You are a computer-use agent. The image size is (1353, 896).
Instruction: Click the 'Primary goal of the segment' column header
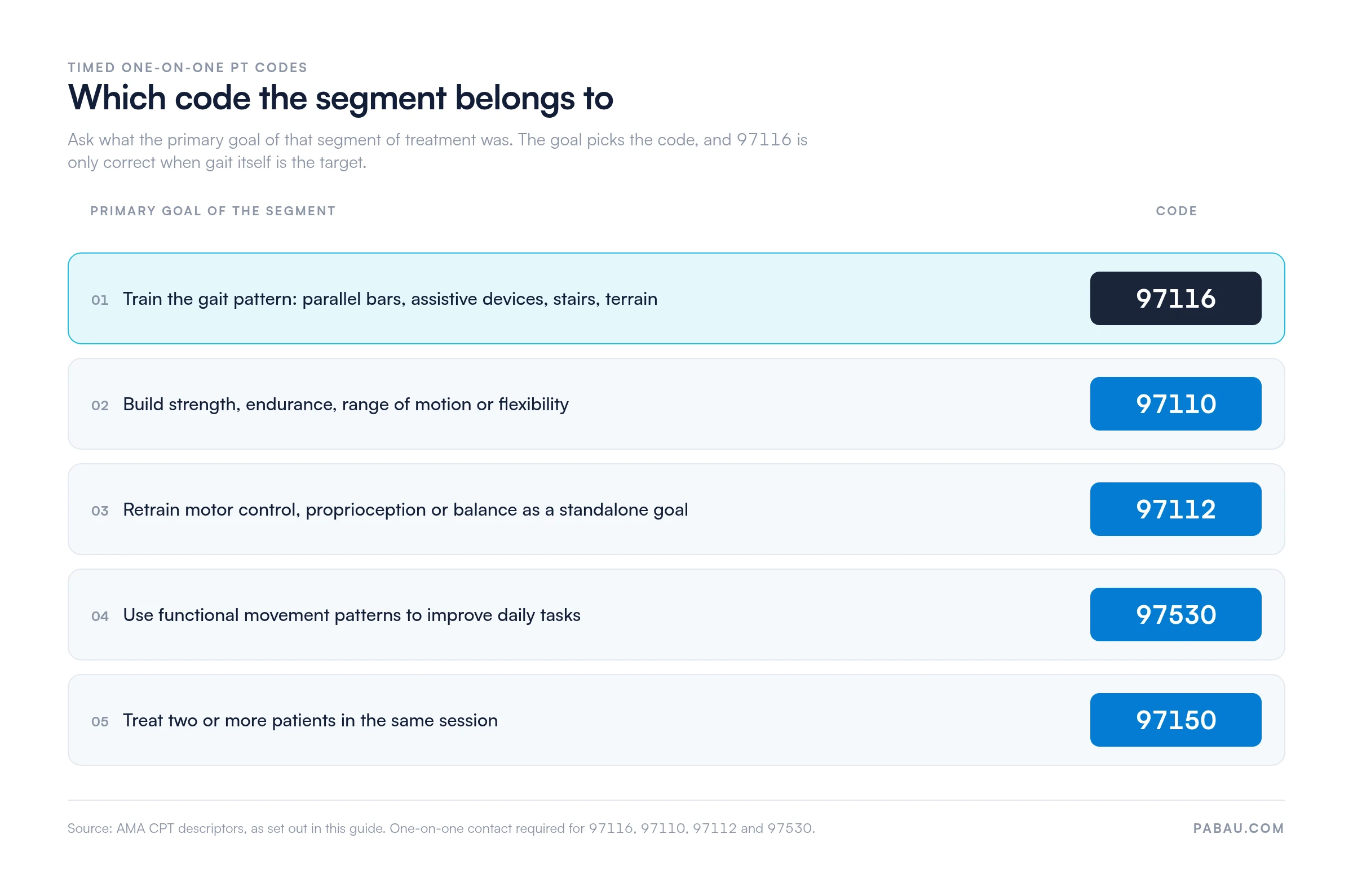click(213, 211)
